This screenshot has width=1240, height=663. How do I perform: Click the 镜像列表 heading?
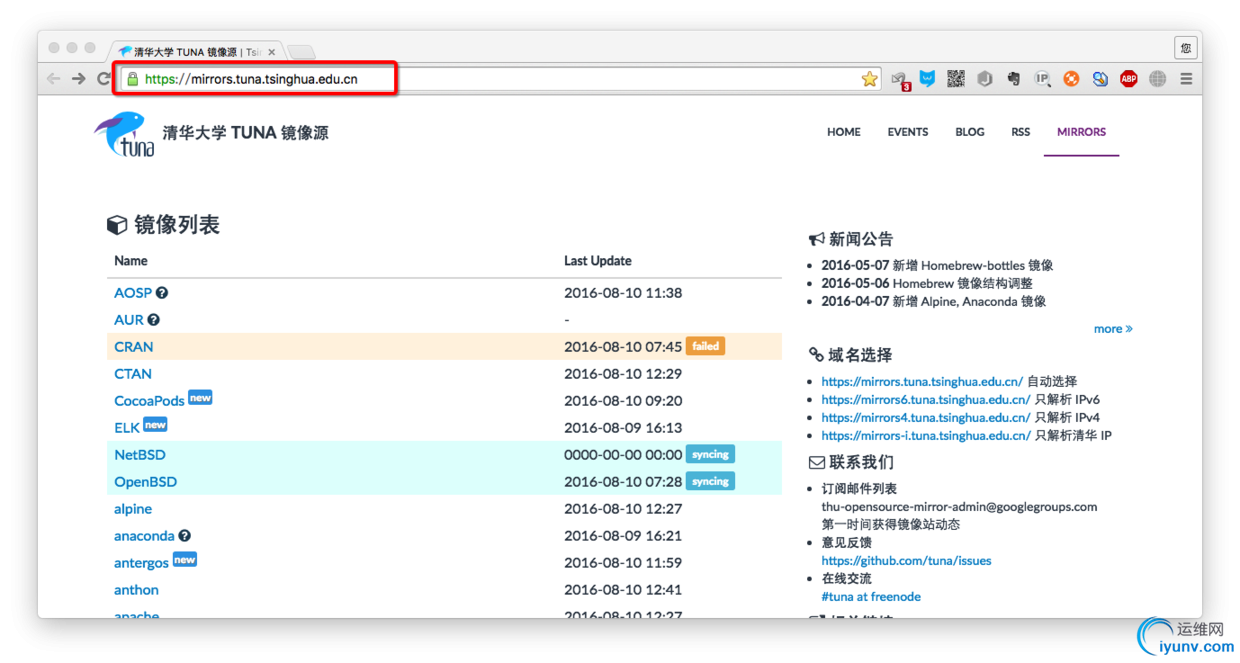coord(163,225)
